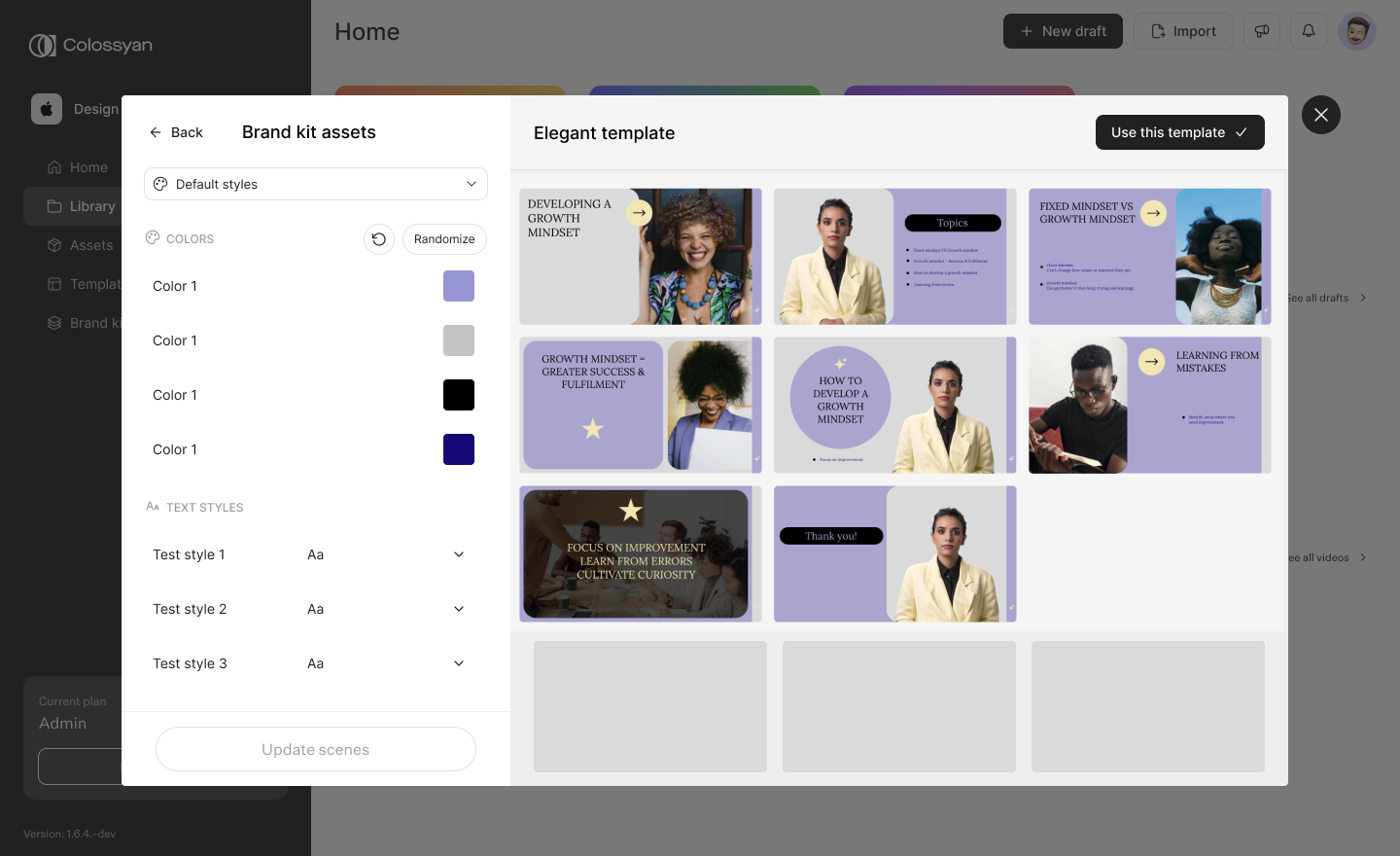
Task: Click the announcements megaphone icon
Action: click(1262, 31)
